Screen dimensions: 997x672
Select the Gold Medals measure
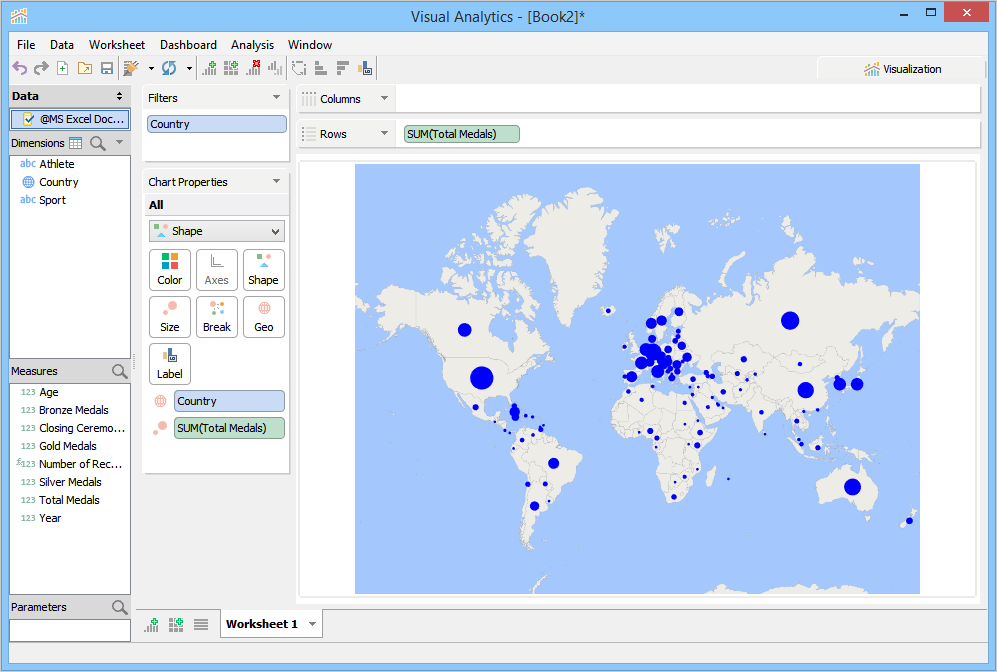68,446
